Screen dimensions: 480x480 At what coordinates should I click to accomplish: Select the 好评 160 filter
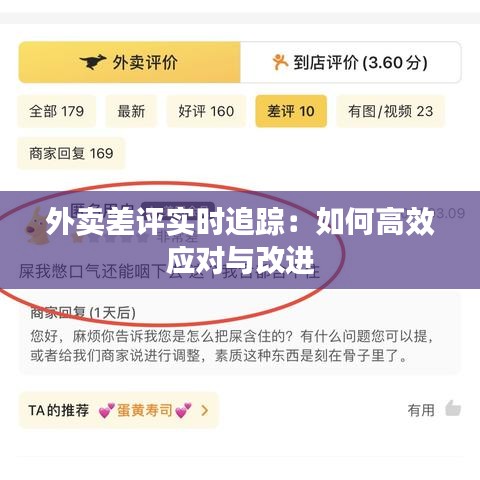(206, 111)
